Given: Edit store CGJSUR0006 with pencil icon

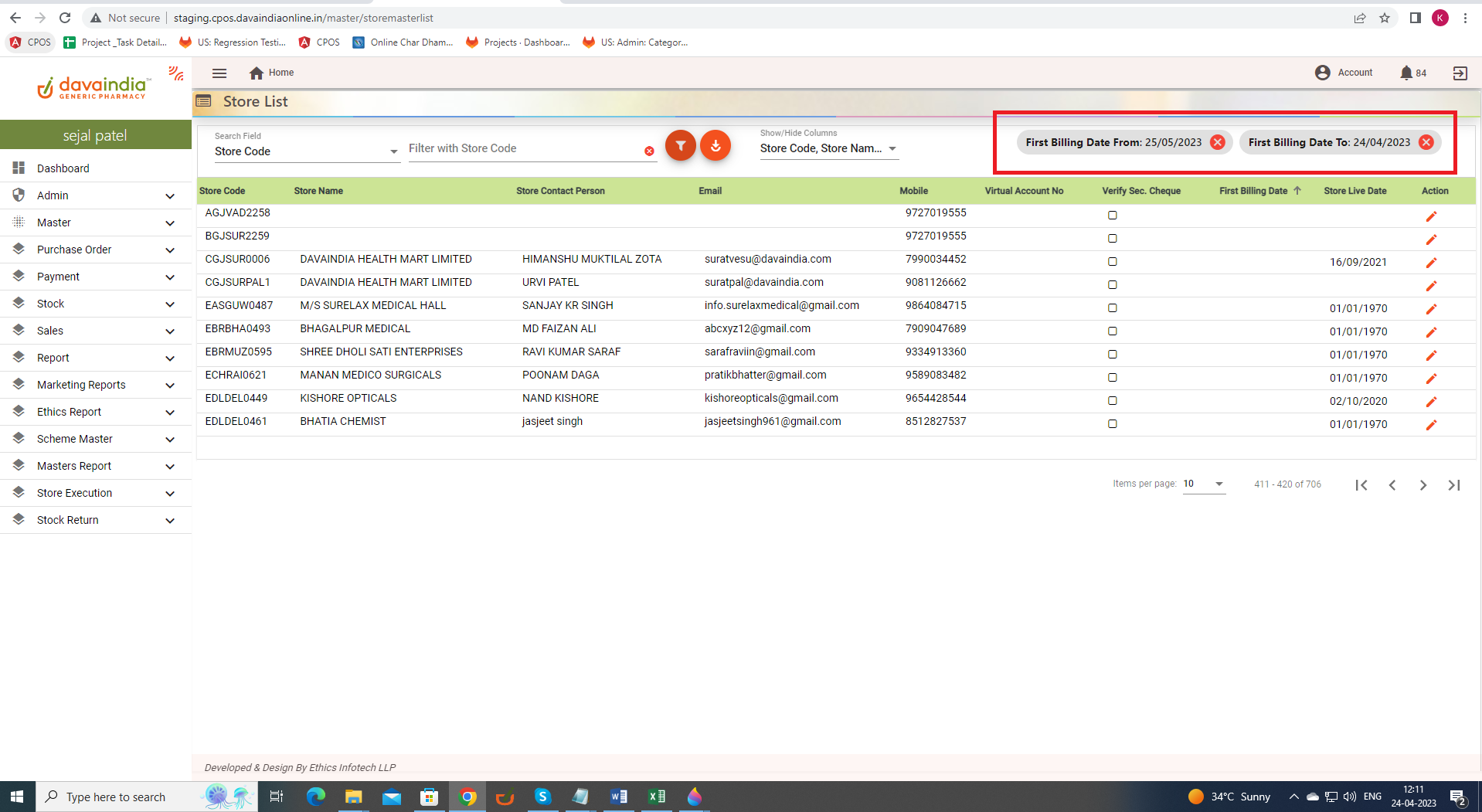Looking at the screenshot, I should click(x=1431, y=263).
